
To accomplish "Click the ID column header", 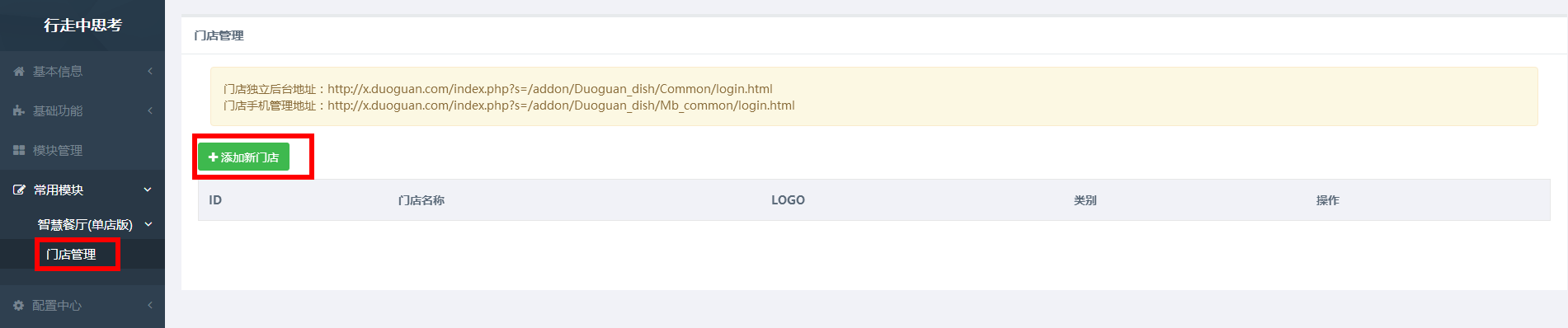I will (x=215, y=200).
